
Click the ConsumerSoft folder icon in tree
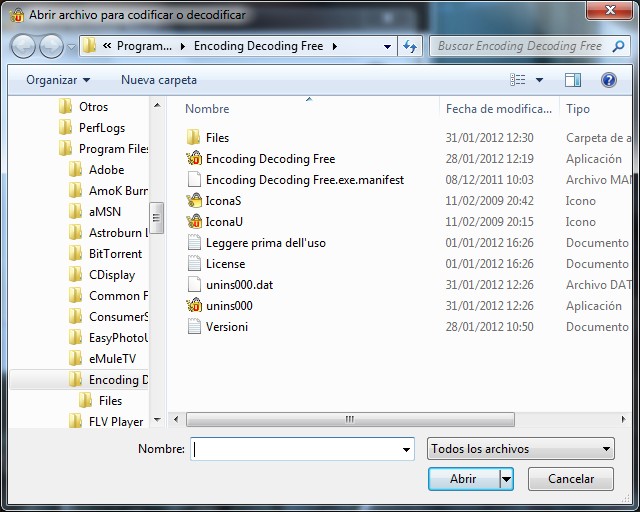pos(76,316)
